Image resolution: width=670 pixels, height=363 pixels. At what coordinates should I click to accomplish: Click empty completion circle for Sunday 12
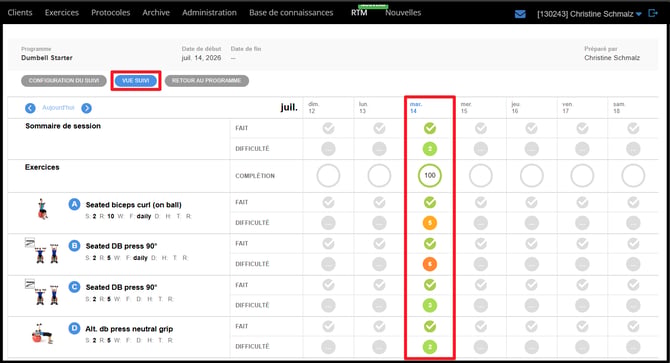tap(328, 176)
